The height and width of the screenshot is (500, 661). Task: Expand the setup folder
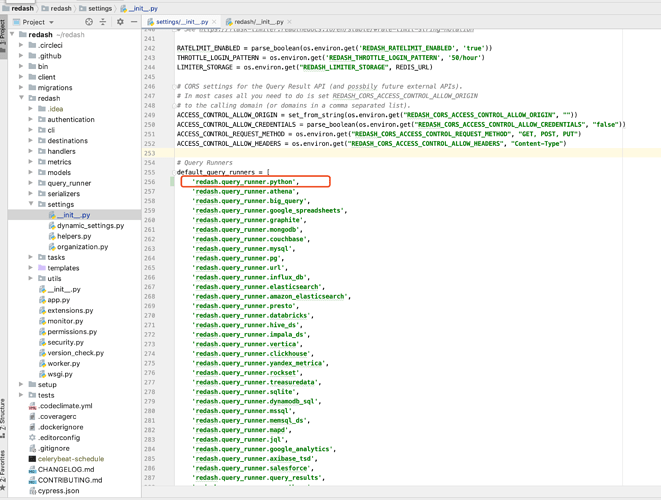tap(21, 384)
